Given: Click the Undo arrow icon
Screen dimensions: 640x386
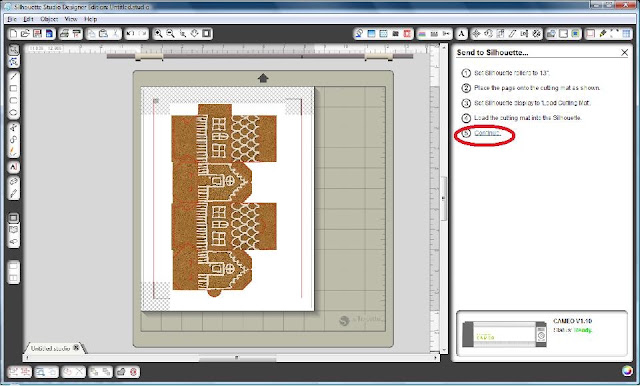Looking at the screenshot, I should (130, 33).
